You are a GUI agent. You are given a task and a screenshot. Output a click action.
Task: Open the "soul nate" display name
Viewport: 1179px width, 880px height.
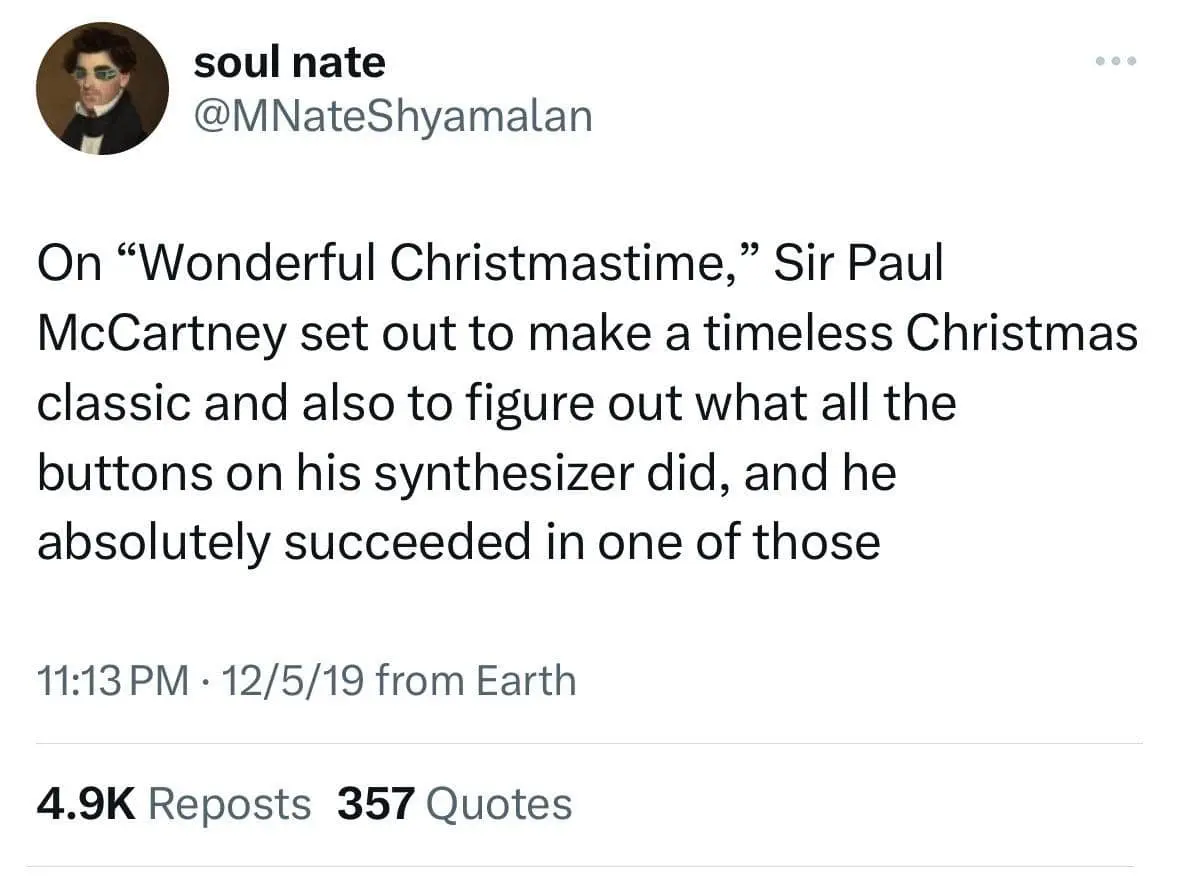coord(289,62)
